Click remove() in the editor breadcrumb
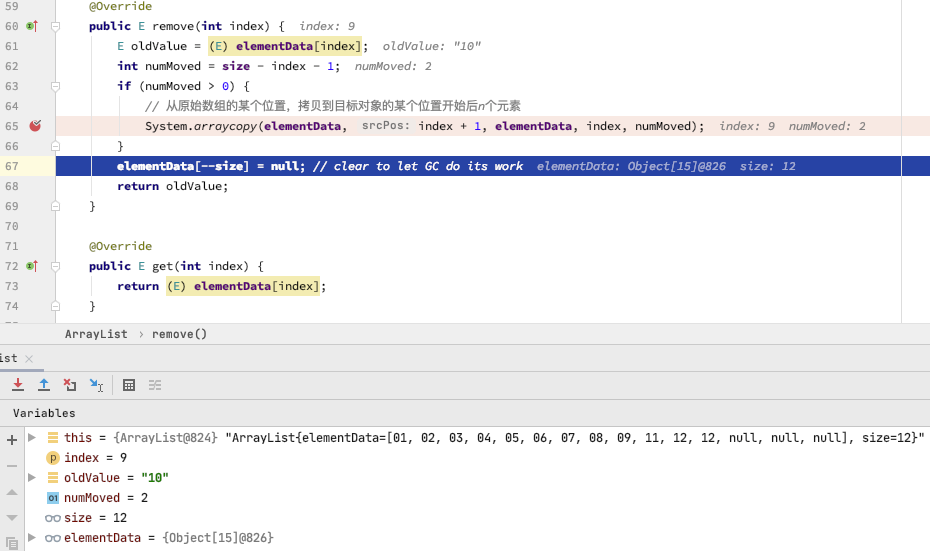The image size is (930, 551). click(x=179, y=334)
